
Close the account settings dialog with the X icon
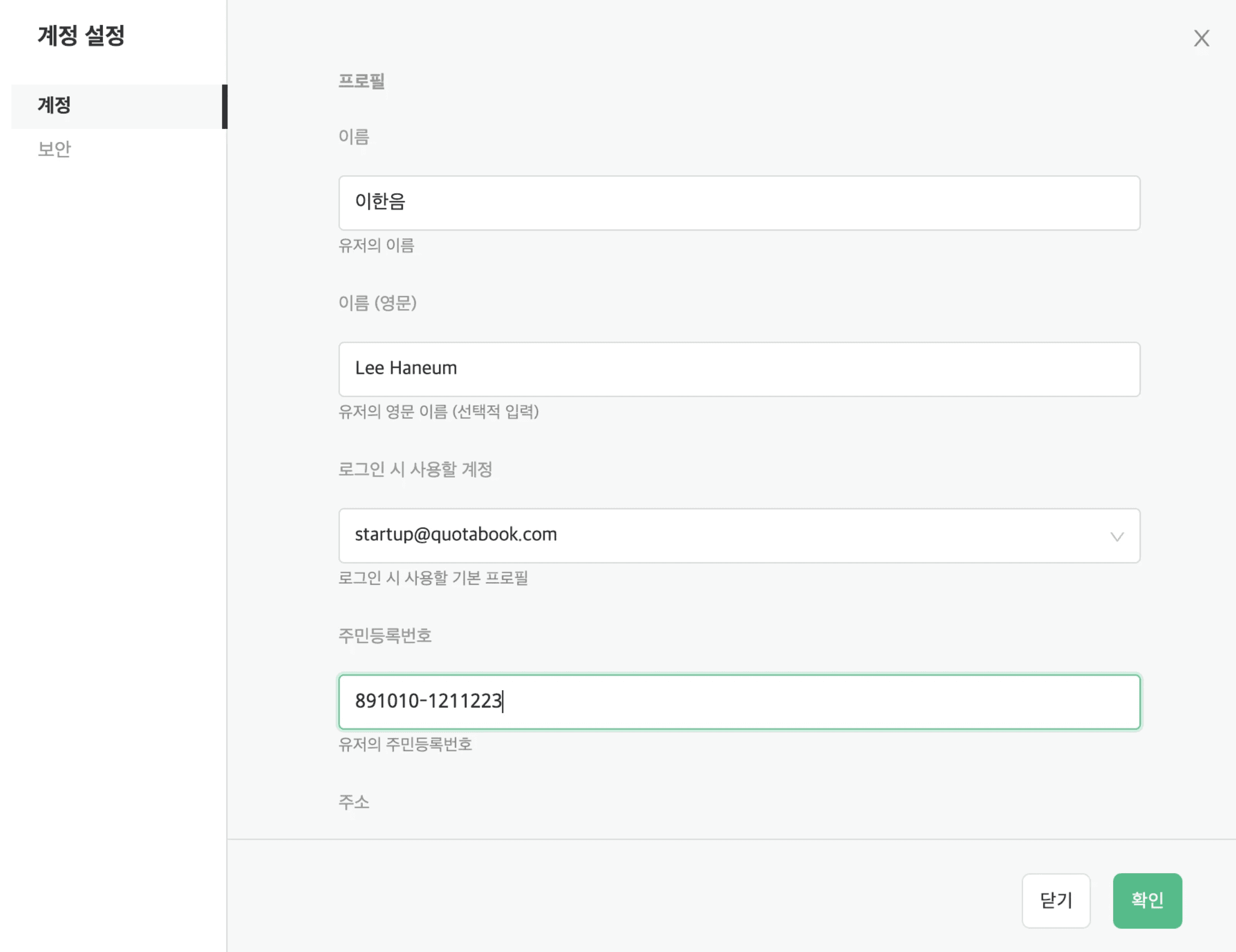point(1201,39)
